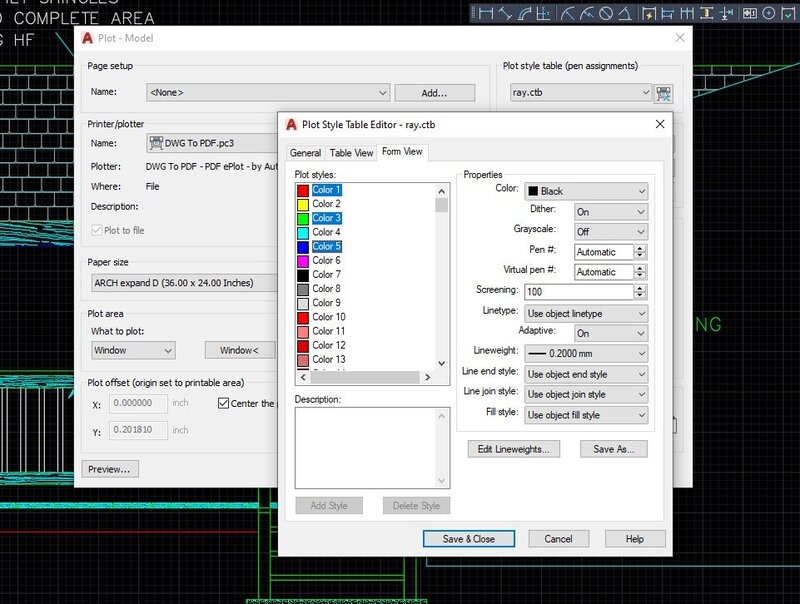Select the Linear dimension tool

tap(488, 13)
